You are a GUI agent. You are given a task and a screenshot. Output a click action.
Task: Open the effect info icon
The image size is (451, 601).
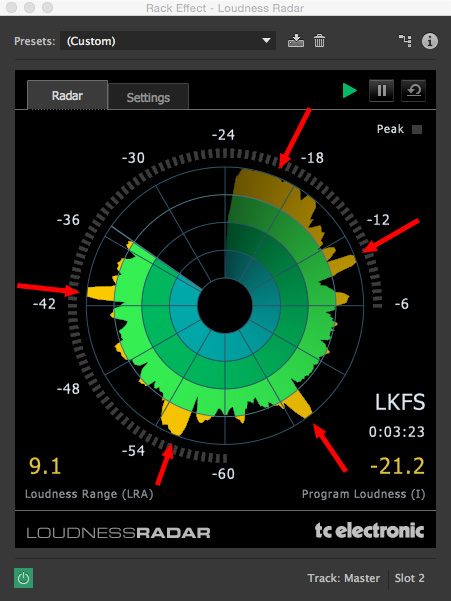[430, 41]
